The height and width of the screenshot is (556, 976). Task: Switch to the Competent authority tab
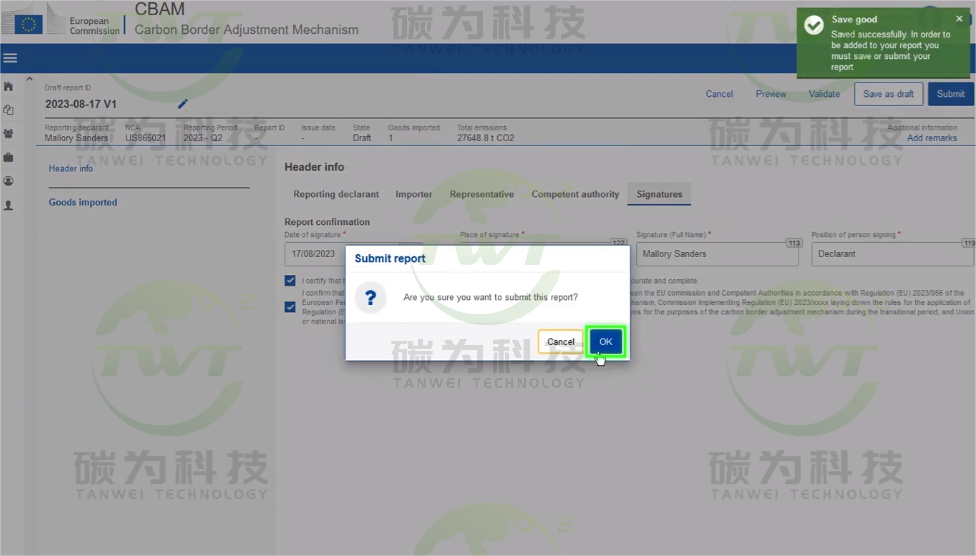pos(575,194)
